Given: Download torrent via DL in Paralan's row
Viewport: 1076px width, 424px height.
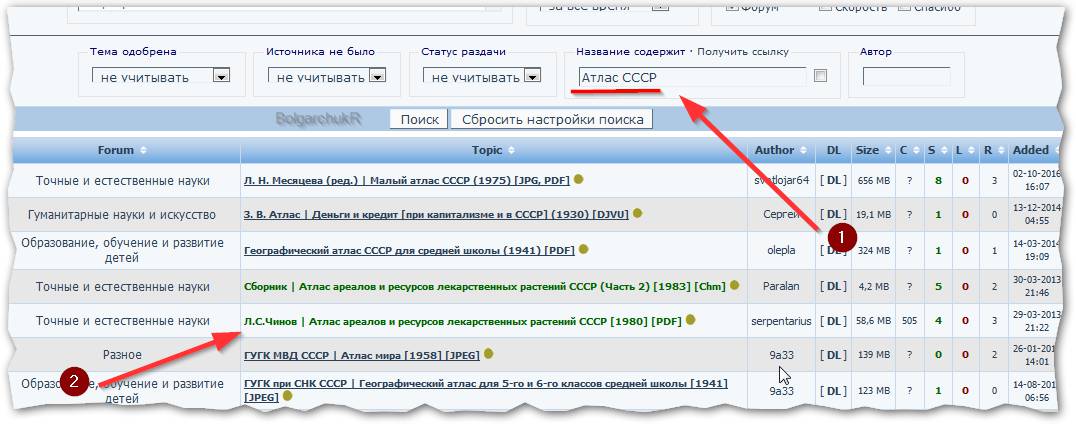Looking at the screenshot, I should point(833,286).
